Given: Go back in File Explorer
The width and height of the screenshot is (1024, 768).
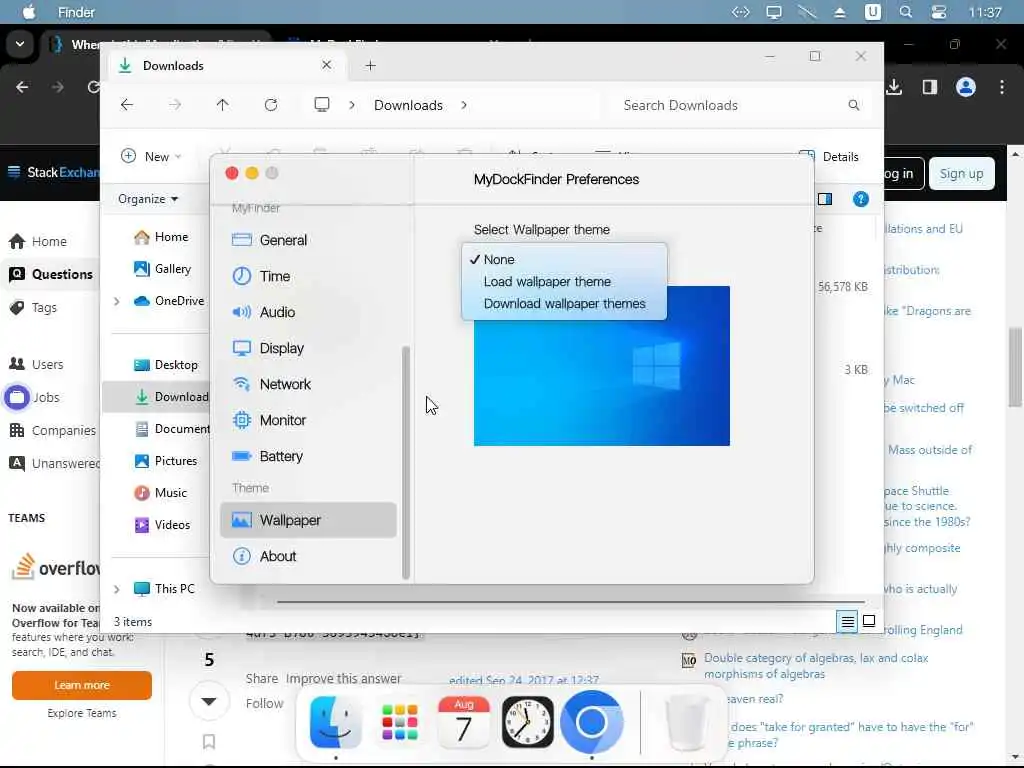Looking at the screenshot, I should 127,104.
